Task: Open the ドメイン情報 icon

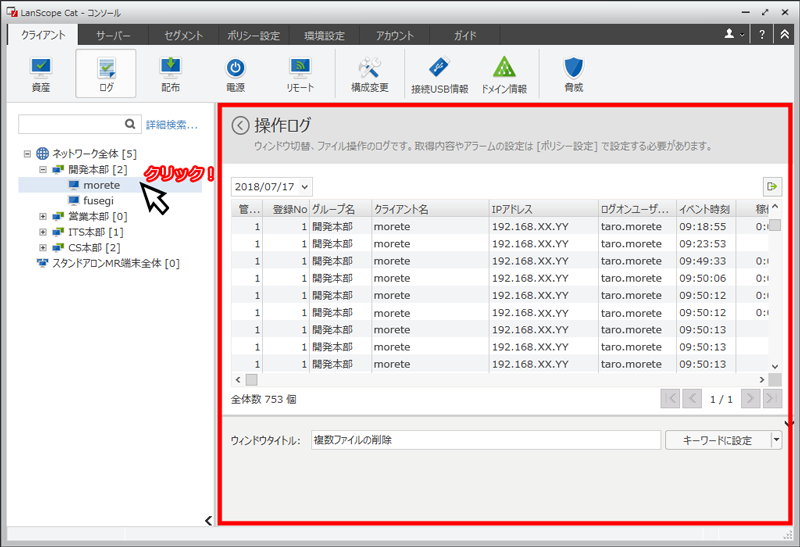Action: point(504,74)
